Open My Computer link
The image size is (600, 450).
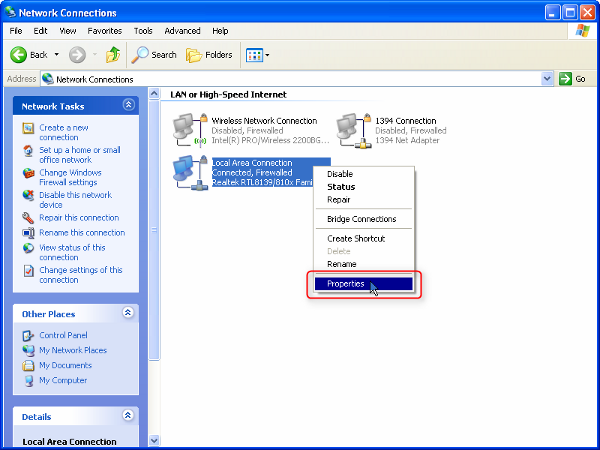(63, 380)
